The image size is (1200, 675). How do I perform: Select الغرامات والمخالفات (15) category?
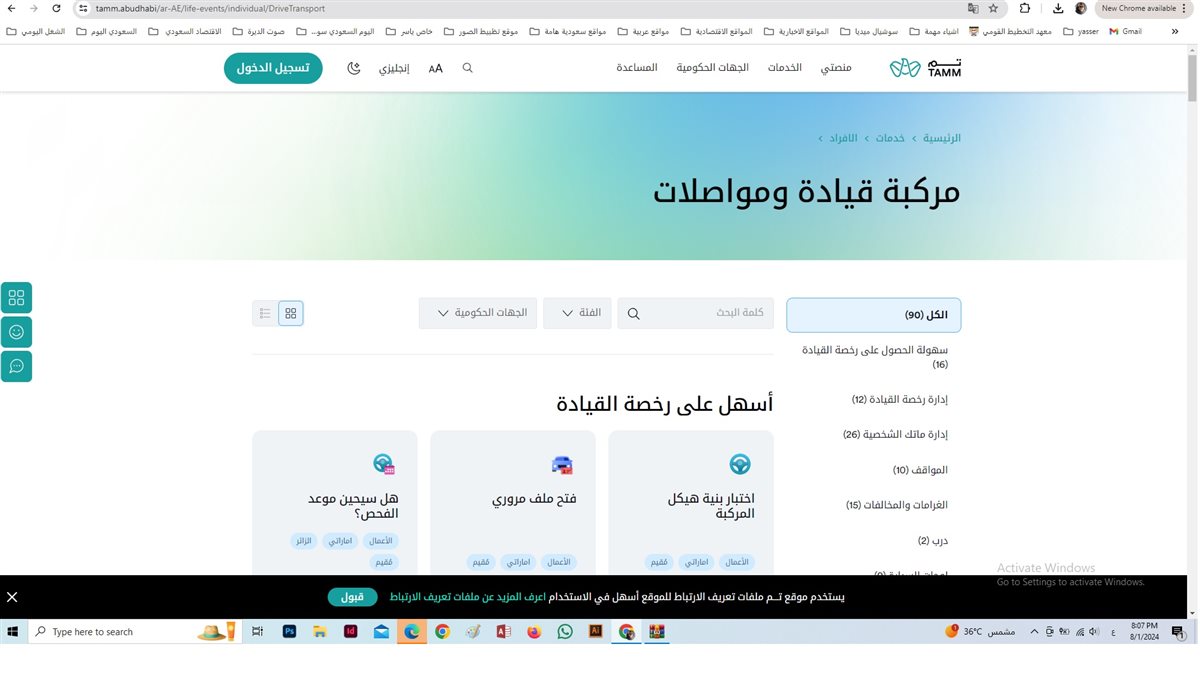[x=897, y=505]
